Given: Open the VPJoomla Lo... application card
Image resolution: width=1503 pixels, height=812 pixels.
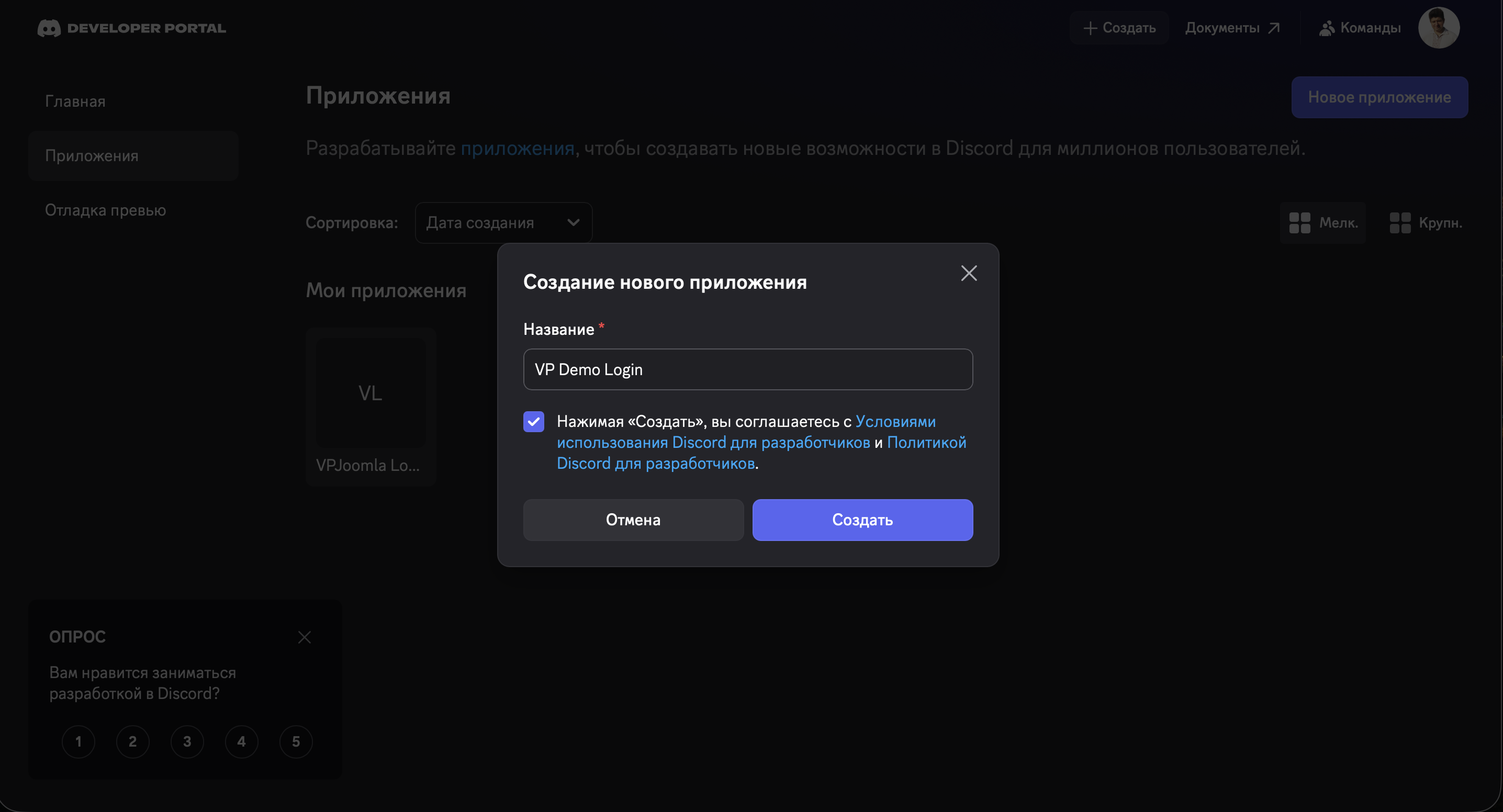Looking at the screenshot, I should 371,407.
